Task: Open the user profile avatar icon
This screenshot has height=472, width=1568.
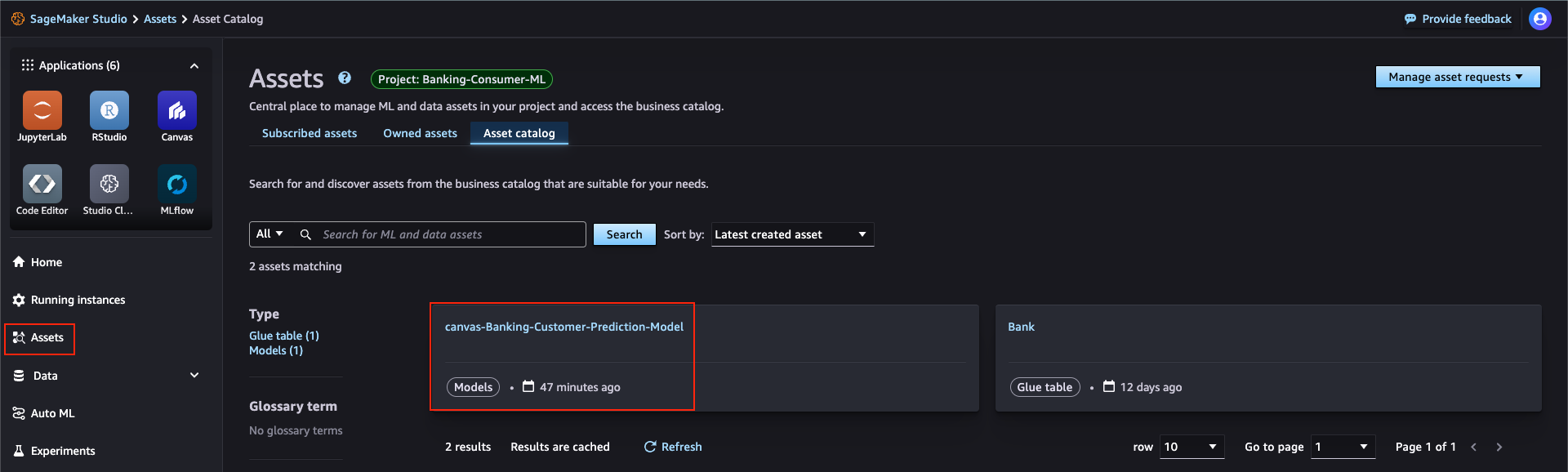Action: pos(1540,19)
